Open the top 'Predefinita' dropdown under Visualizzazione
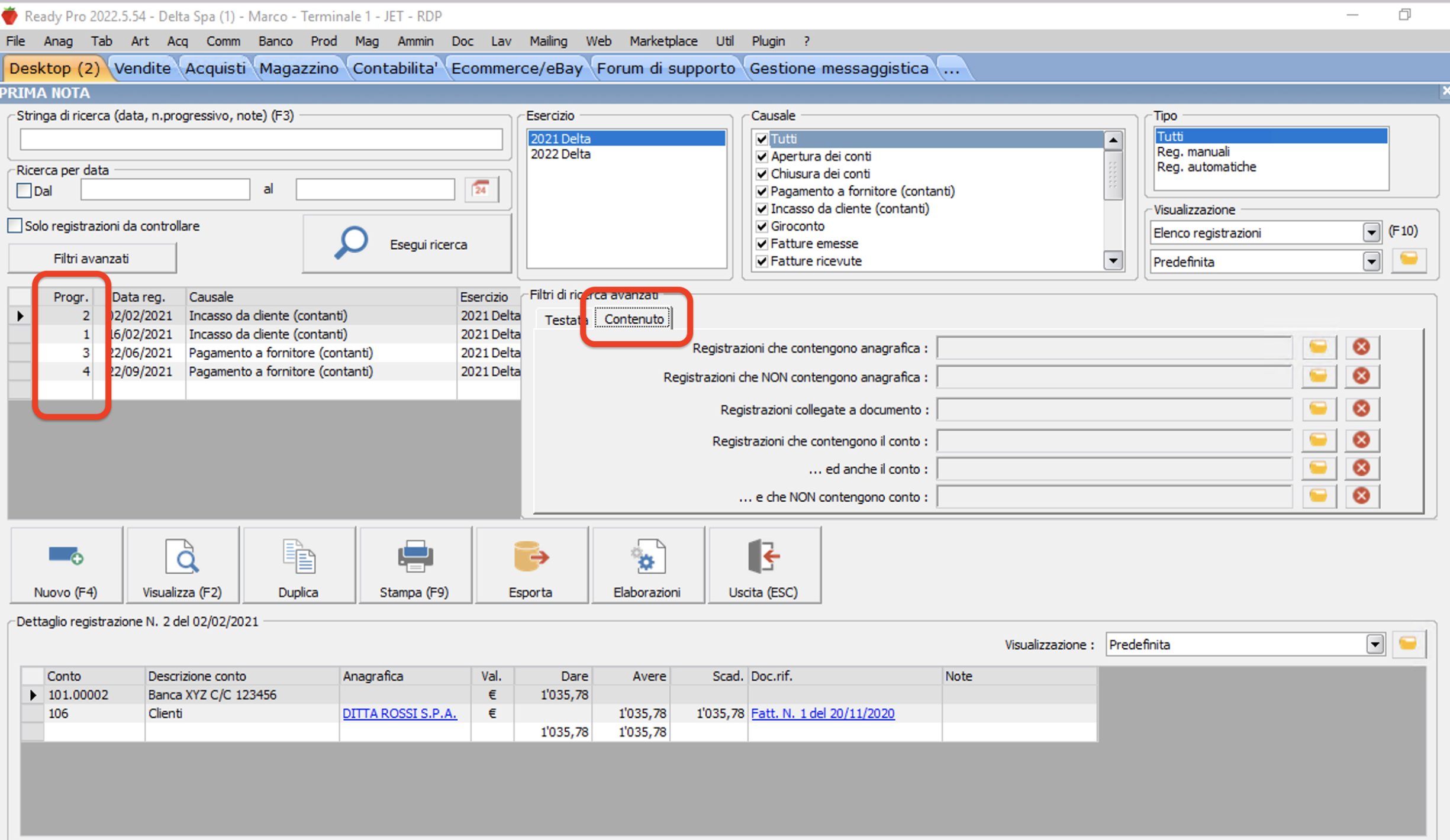The height and width of the screenshot is (840, 1450). tap(1371, 261)
